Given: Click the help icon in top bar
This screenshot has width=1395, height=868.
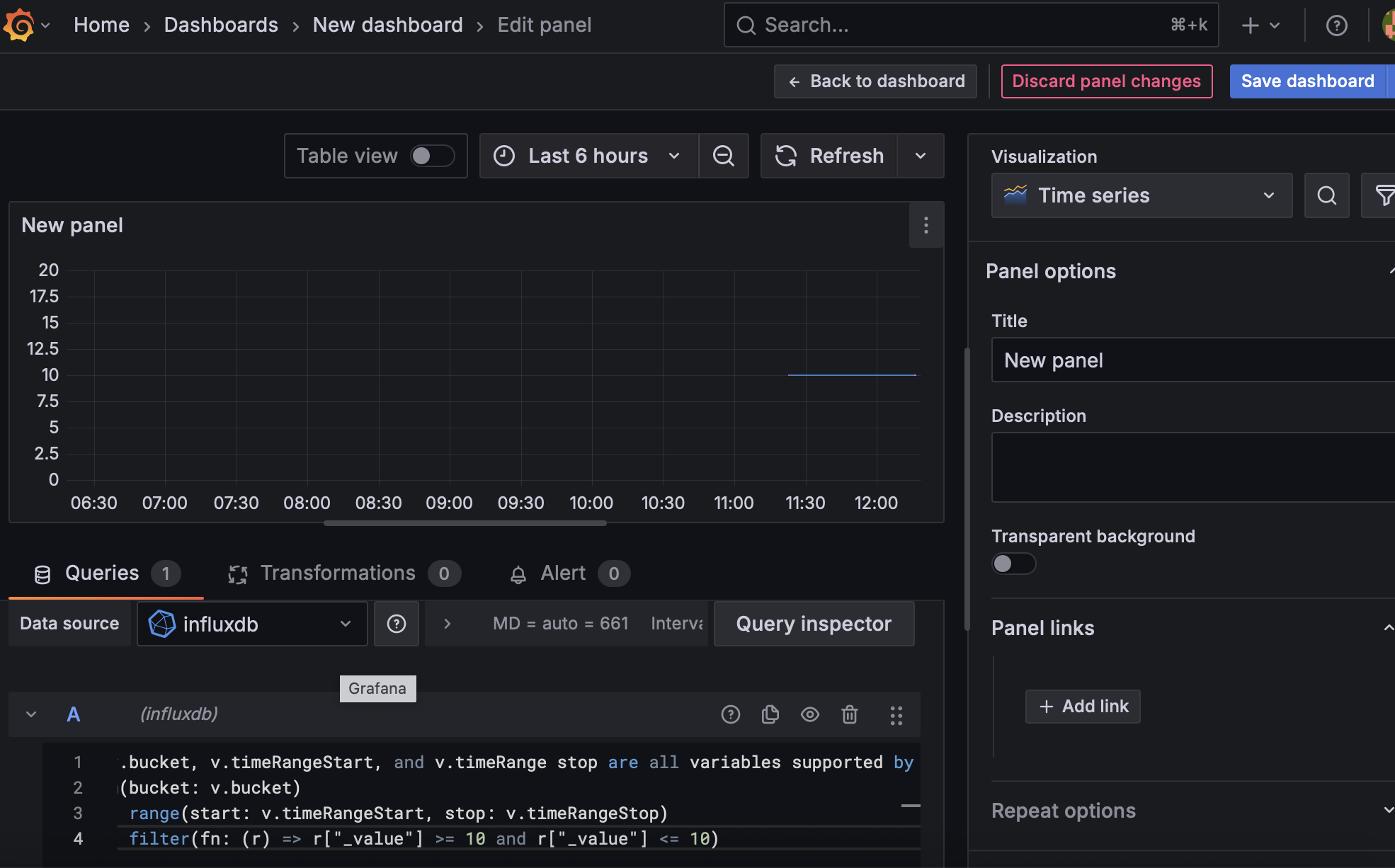Looking at the screenshot, I should tap(1336, 25).
